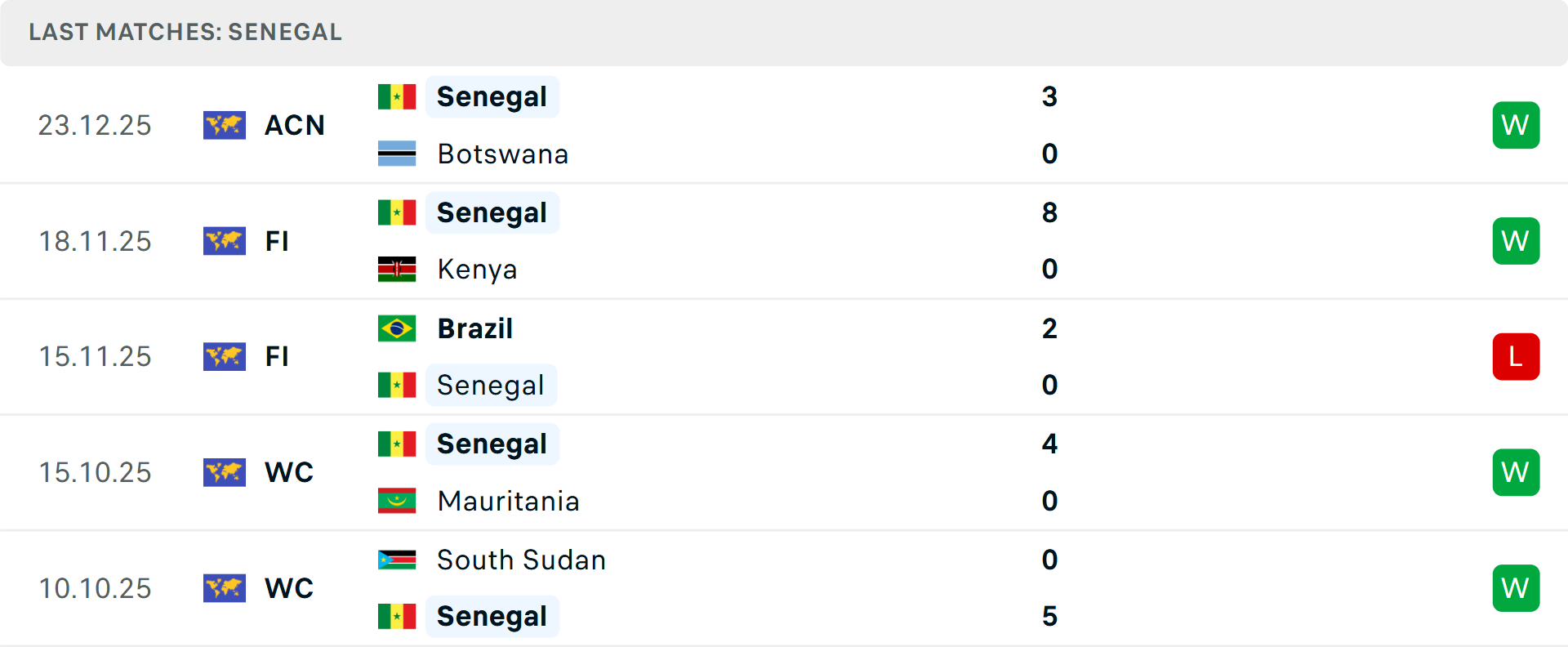
Task: Click the 8 score in the Kenya match
Action: click(x=1049, y=212)
